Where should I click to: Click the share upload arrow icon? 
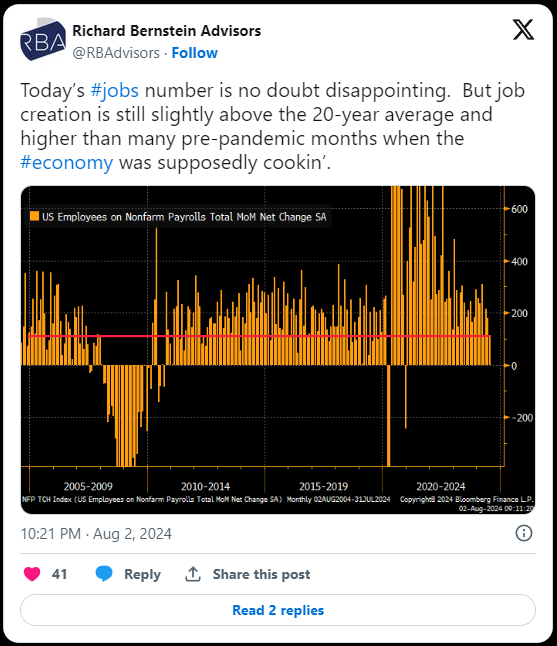pyautogui.click(x=193, y=574)
